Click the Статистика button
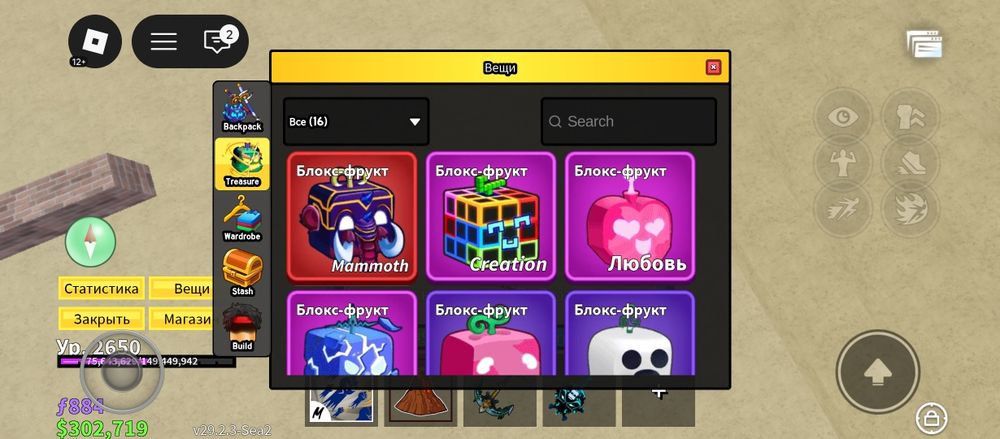1000x439 pixels. [101, 288]
